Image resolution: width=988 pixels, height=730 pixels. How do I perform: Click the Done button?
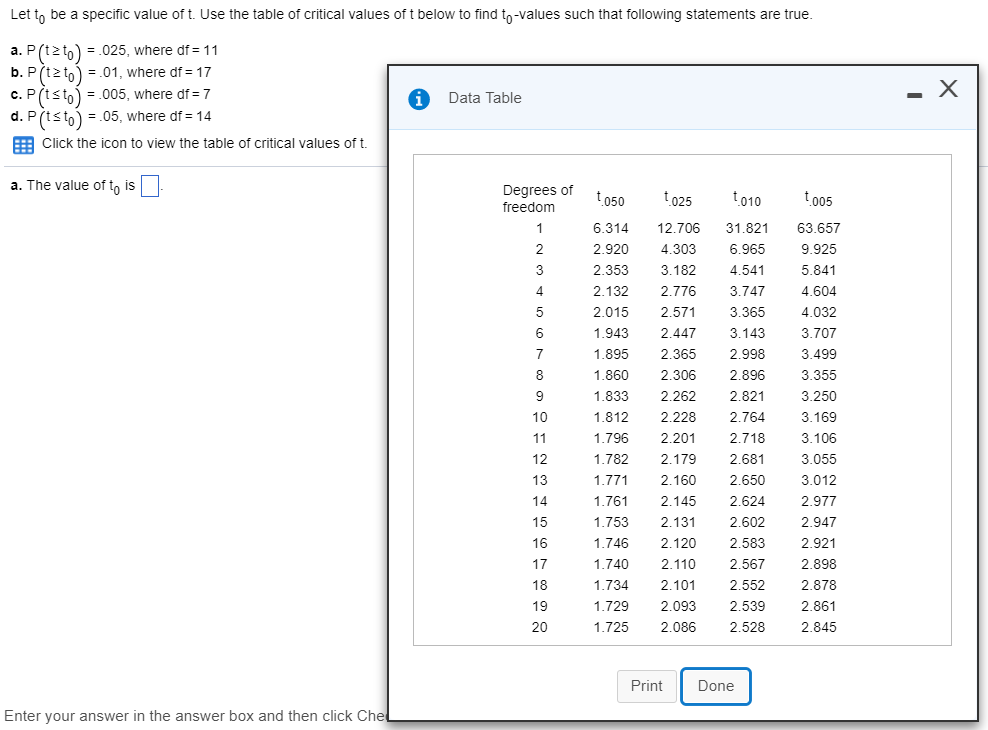(x=715, y=686)
